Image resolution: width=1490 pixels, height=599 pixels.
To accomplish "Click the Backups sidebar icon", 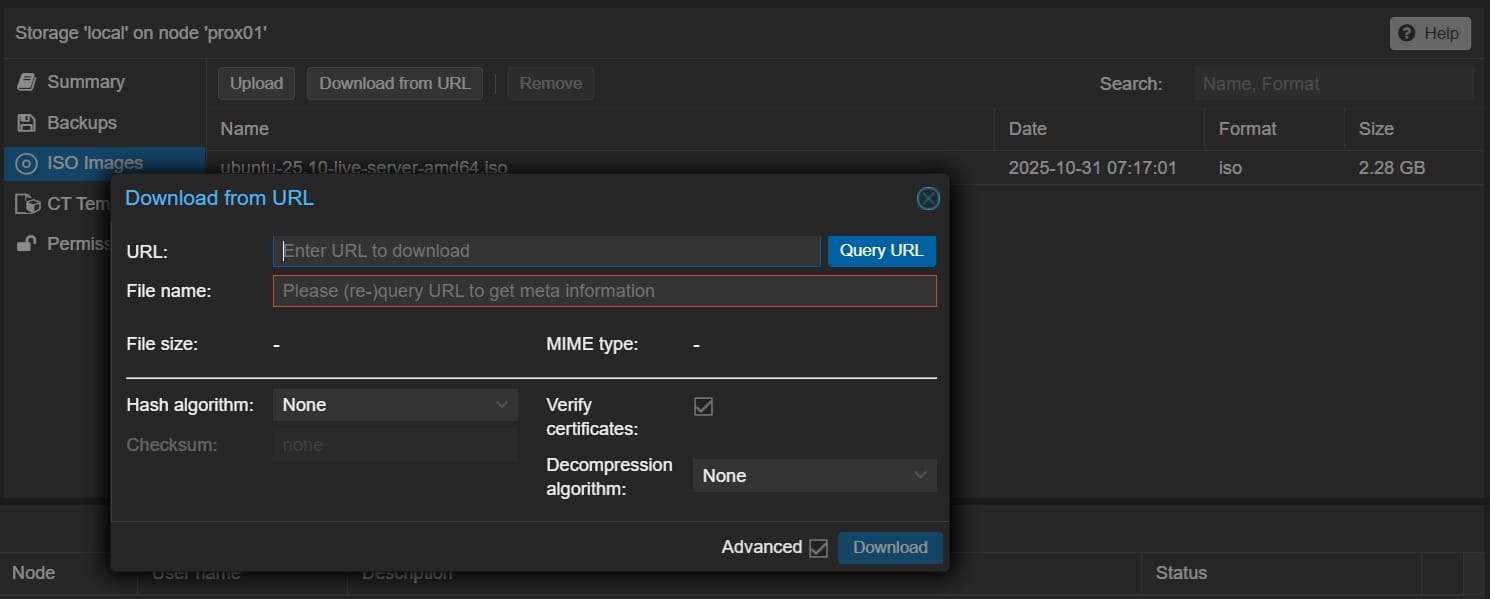I will [27, 122].
